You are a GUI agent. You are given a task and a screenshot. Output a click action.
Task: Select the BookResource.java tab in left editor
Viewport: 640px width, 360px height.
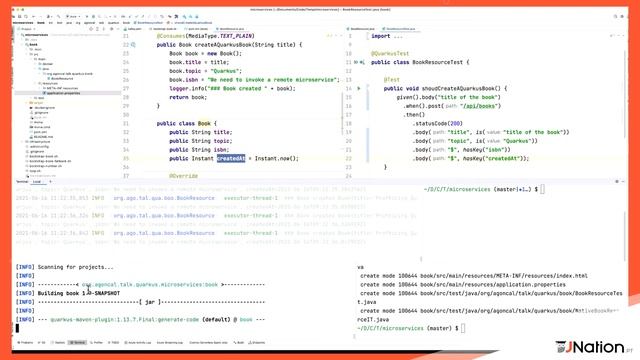coord(230,29)
